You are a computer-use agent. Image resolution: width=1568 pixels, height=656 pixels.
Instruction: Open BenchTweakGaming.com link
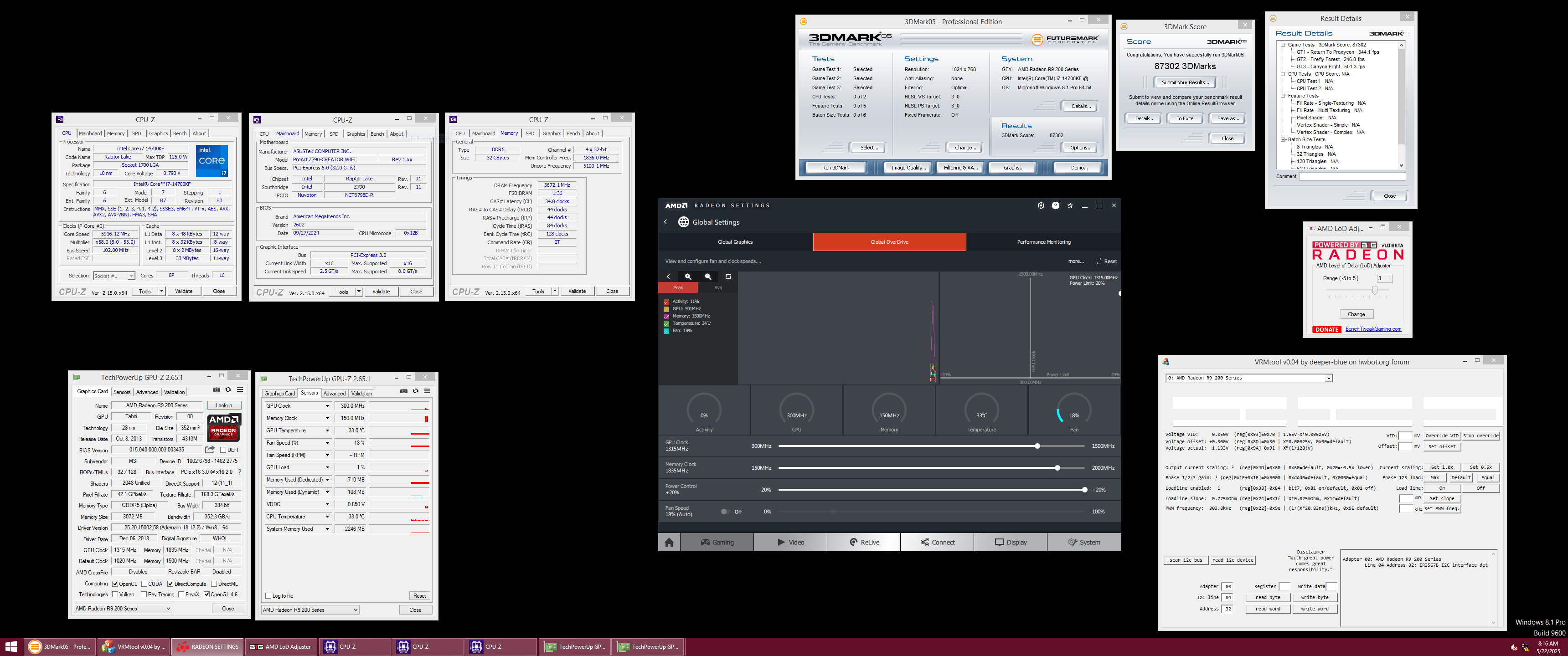point(1373,329)
